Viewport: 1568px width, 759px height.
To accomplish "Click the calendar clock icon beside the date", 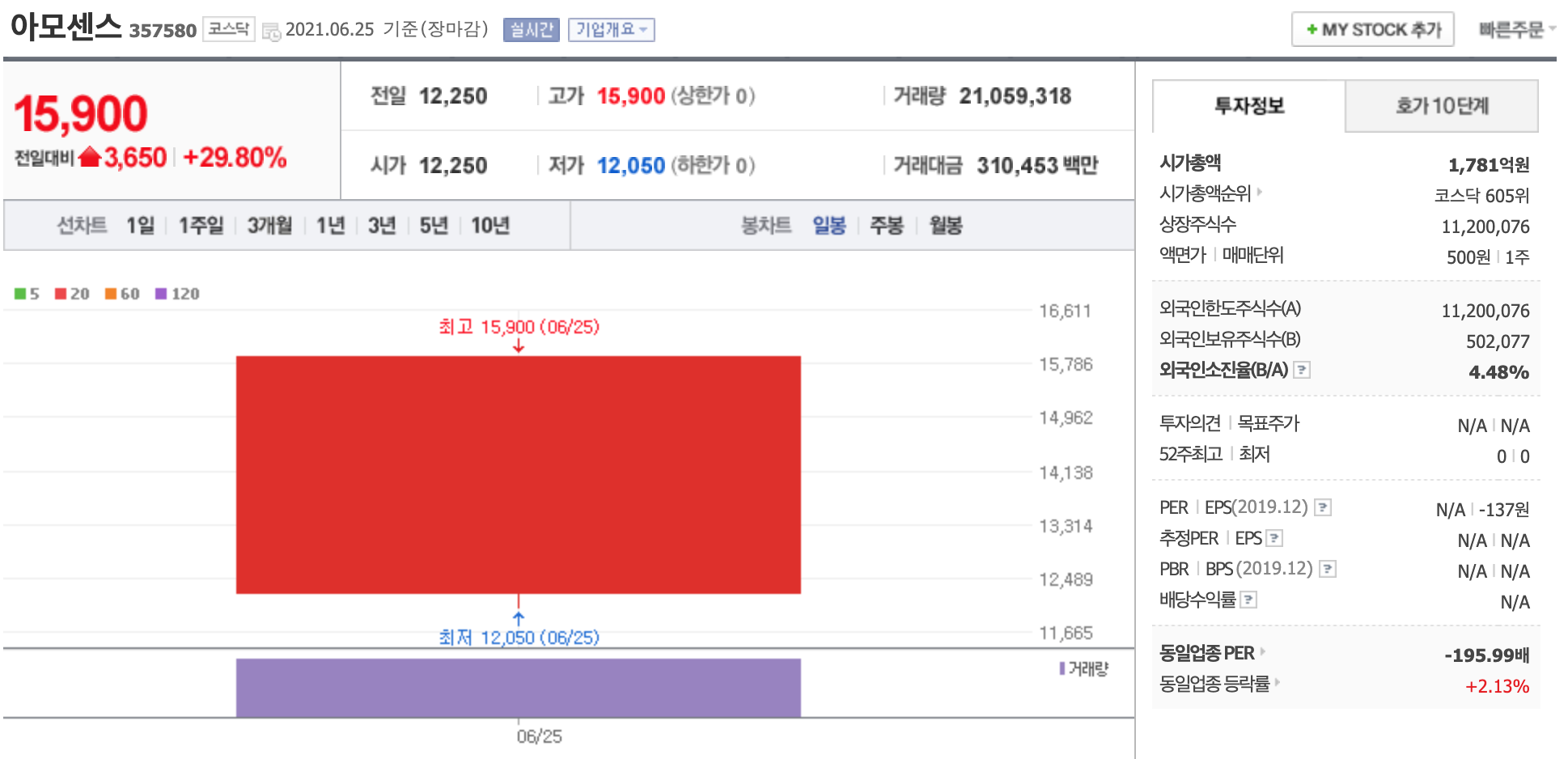I will (x=271, y=31).
